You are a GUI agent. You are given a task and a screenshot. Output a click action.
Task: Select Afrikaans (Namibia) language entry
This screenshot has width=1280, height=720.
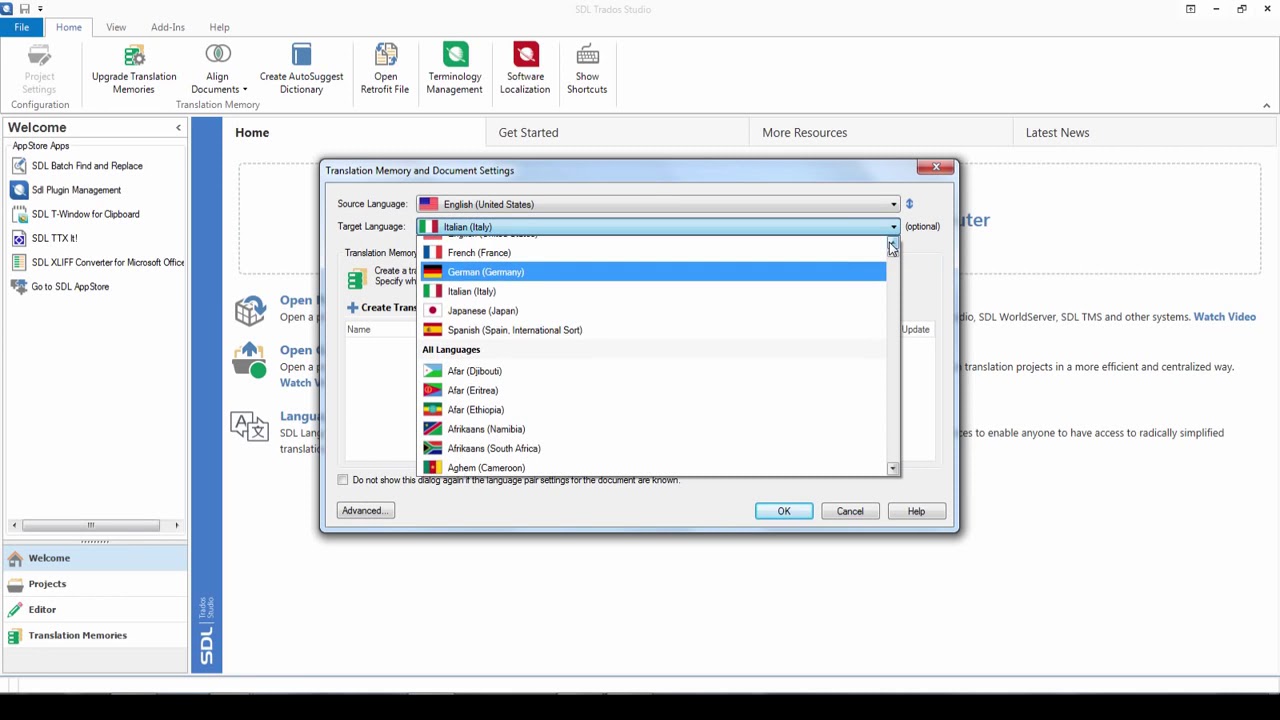653,429
